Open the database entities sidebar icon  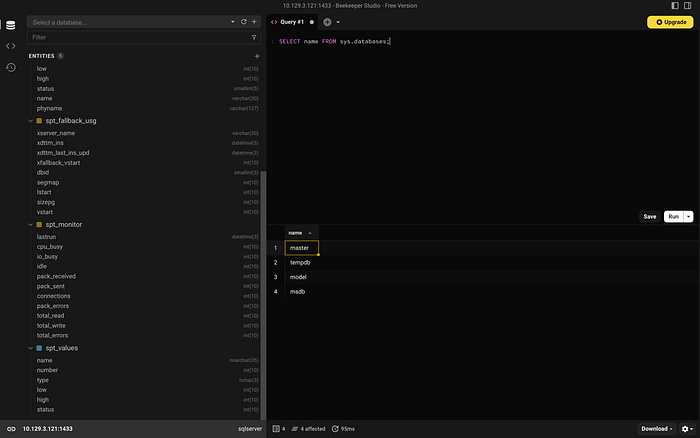(x=11, y=25)
